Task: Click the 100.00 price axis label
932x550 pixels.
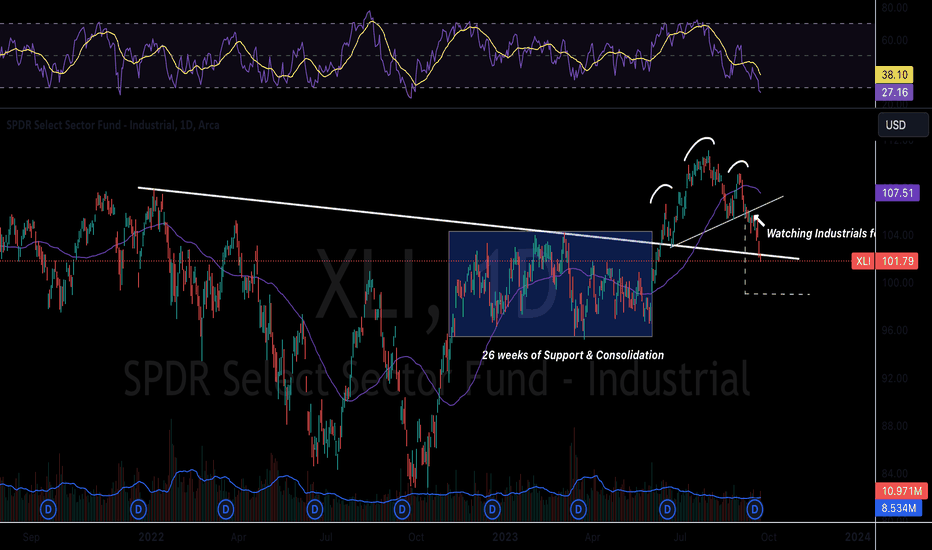Action: [x=898, y=282]
